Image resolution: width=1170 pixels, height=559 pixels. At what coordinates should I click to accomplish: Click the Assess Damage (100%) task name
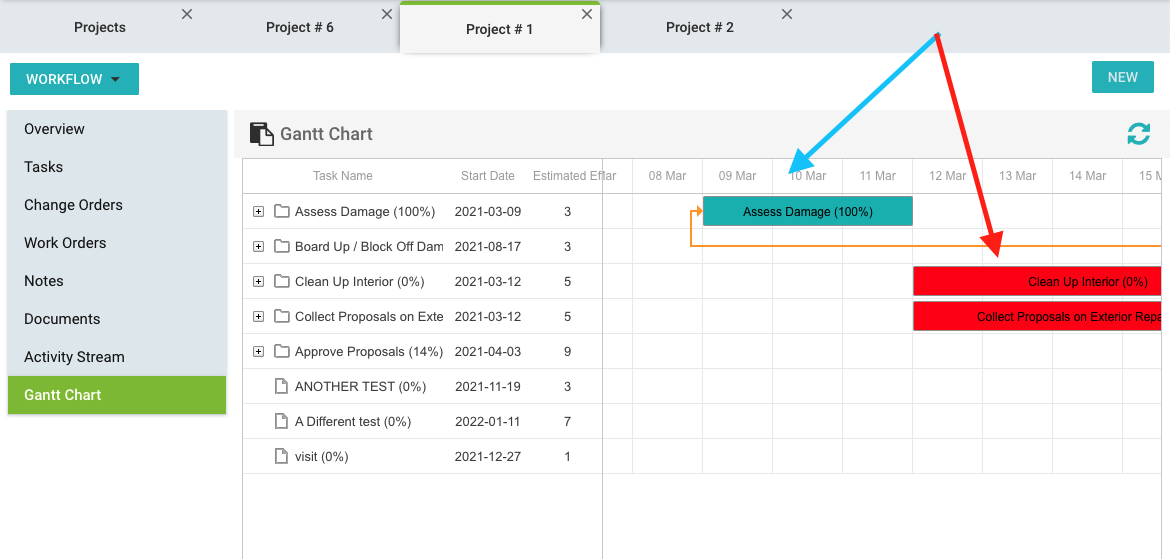click(365, 212)
